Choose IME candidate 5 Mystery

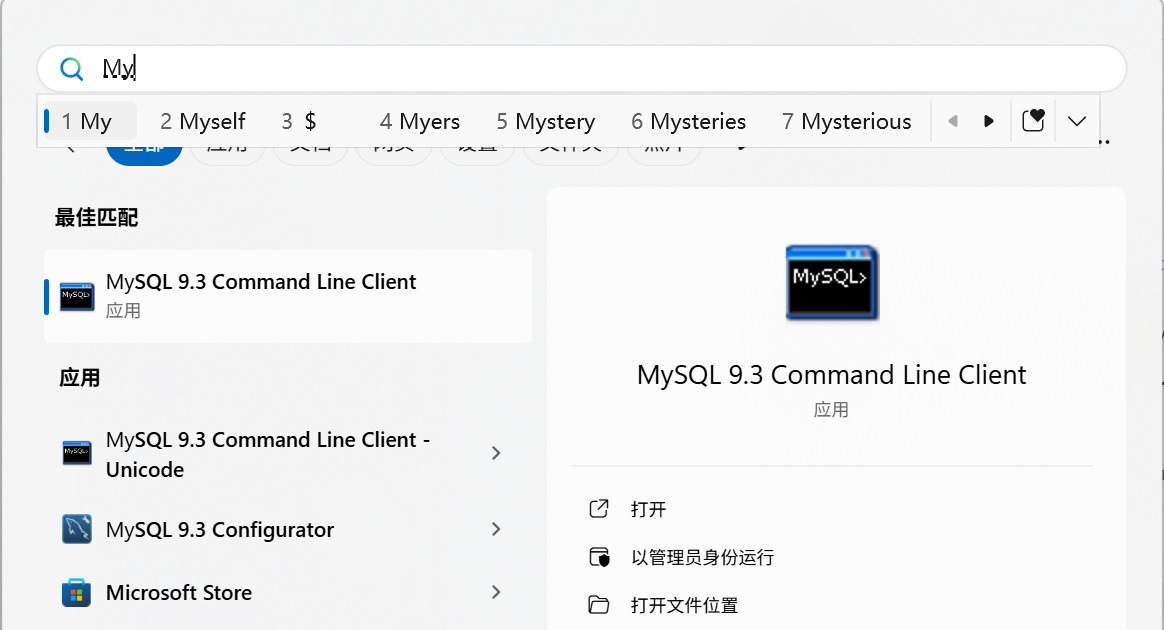[x=546, y=121]
